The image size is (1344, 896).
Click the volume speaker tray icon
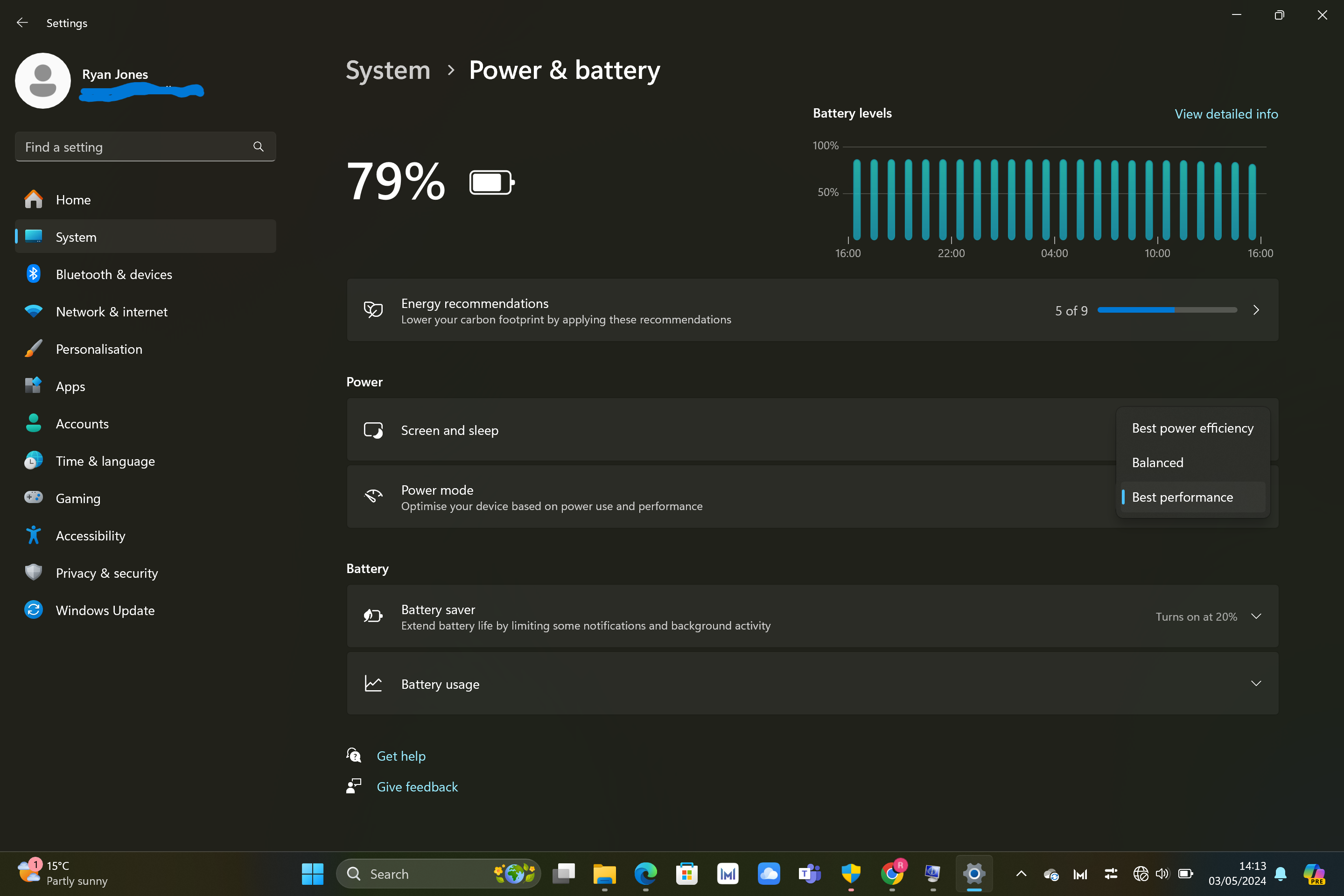coord(1162,874)
